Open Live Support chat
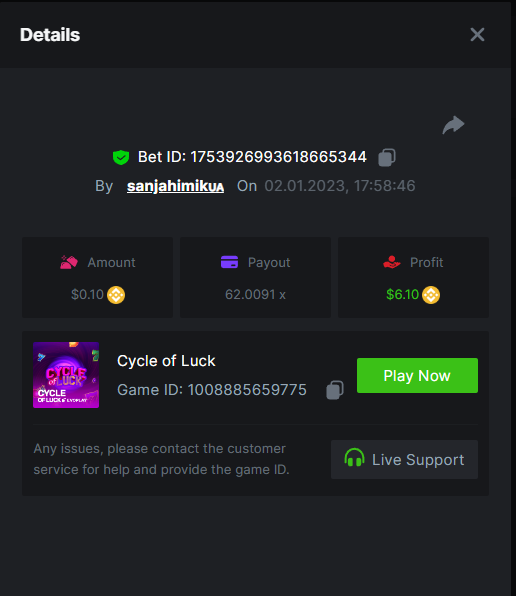Screen dimensions: 516x596 click(404, 460)
